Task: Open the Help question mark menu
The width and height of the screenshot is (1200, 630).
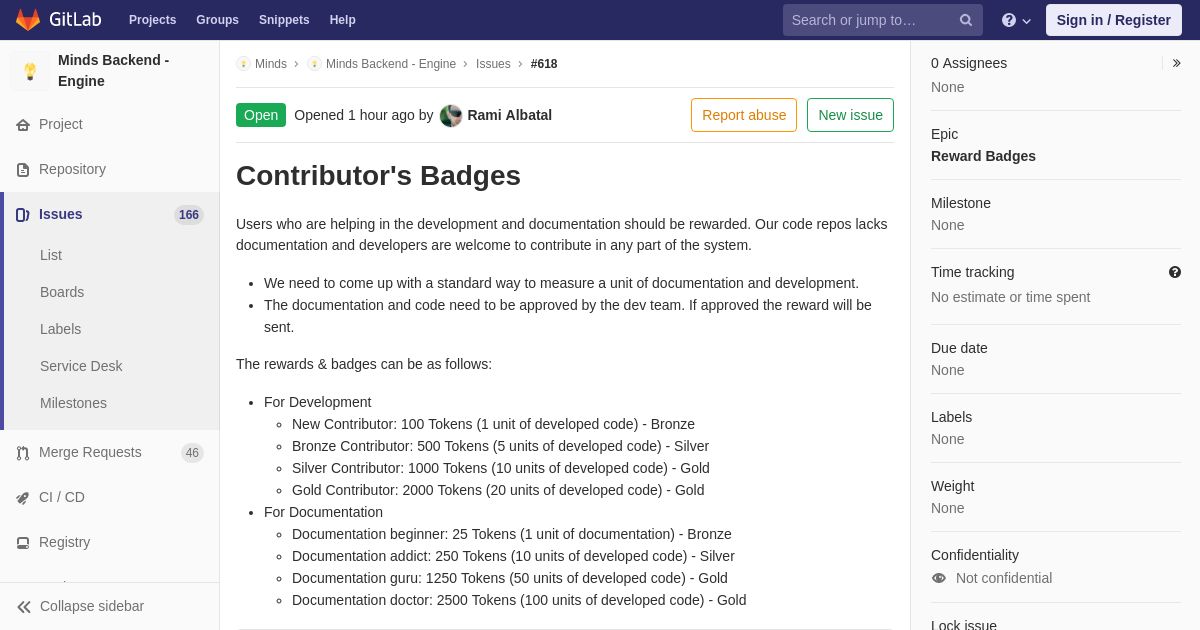Action: point(1016,20)
